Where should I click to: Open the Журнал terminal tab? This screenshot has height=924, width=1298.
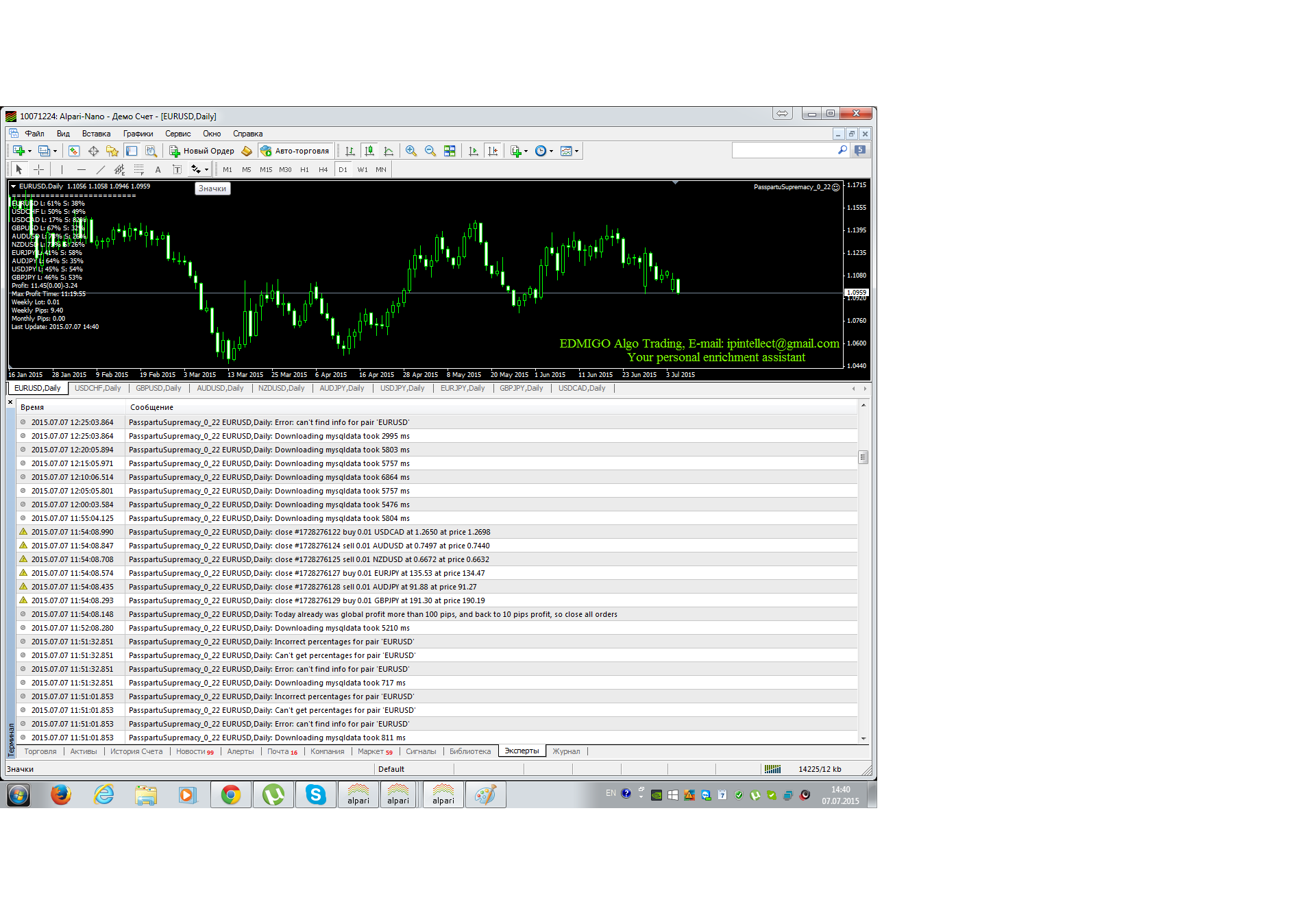566,751
